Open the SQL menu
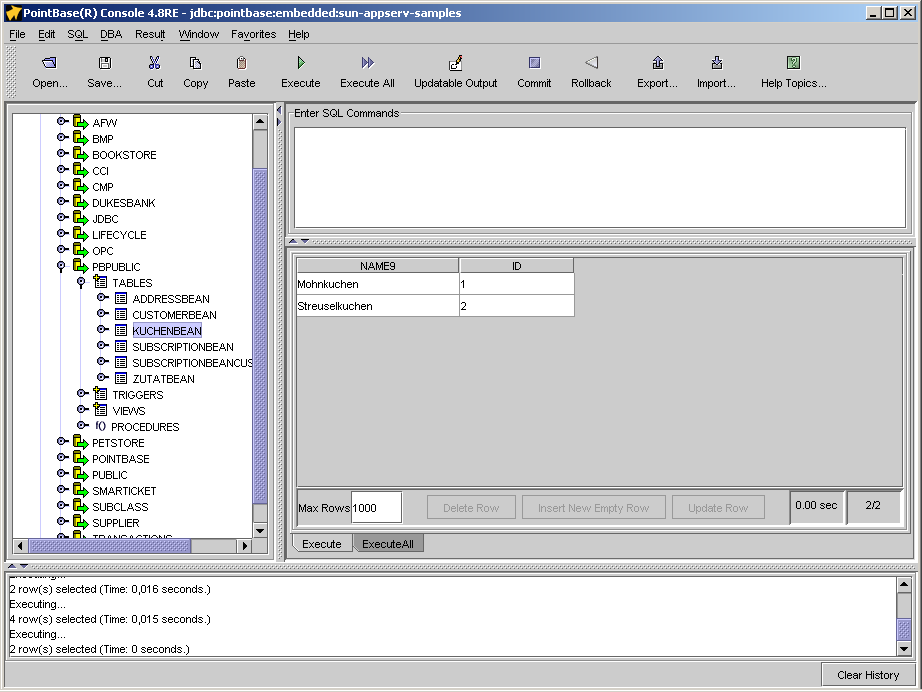 click(78, 34)
